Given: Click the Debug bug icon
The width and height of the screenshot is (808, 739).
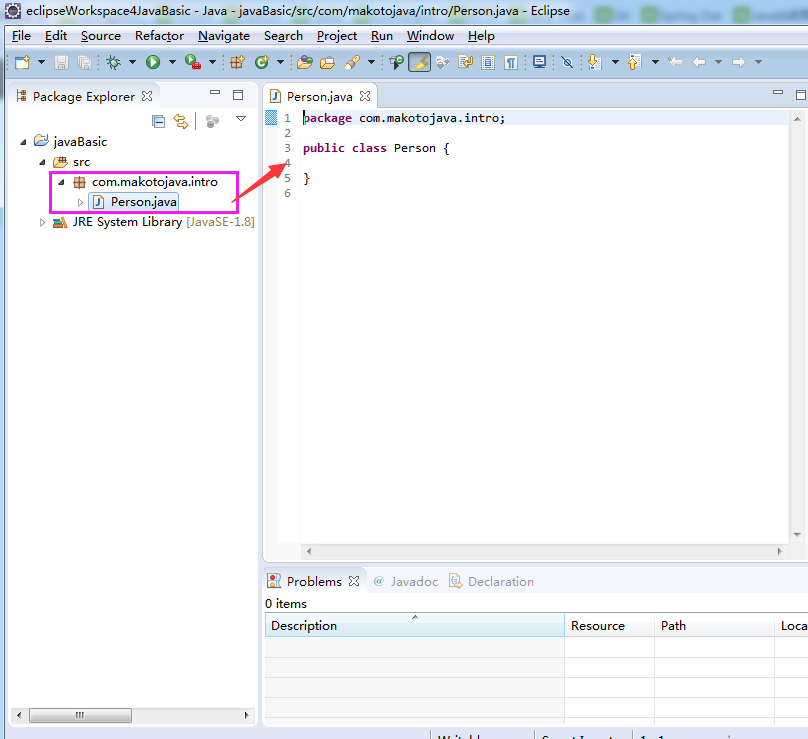Looking at the screenshot, I should (x=113, y=62).
